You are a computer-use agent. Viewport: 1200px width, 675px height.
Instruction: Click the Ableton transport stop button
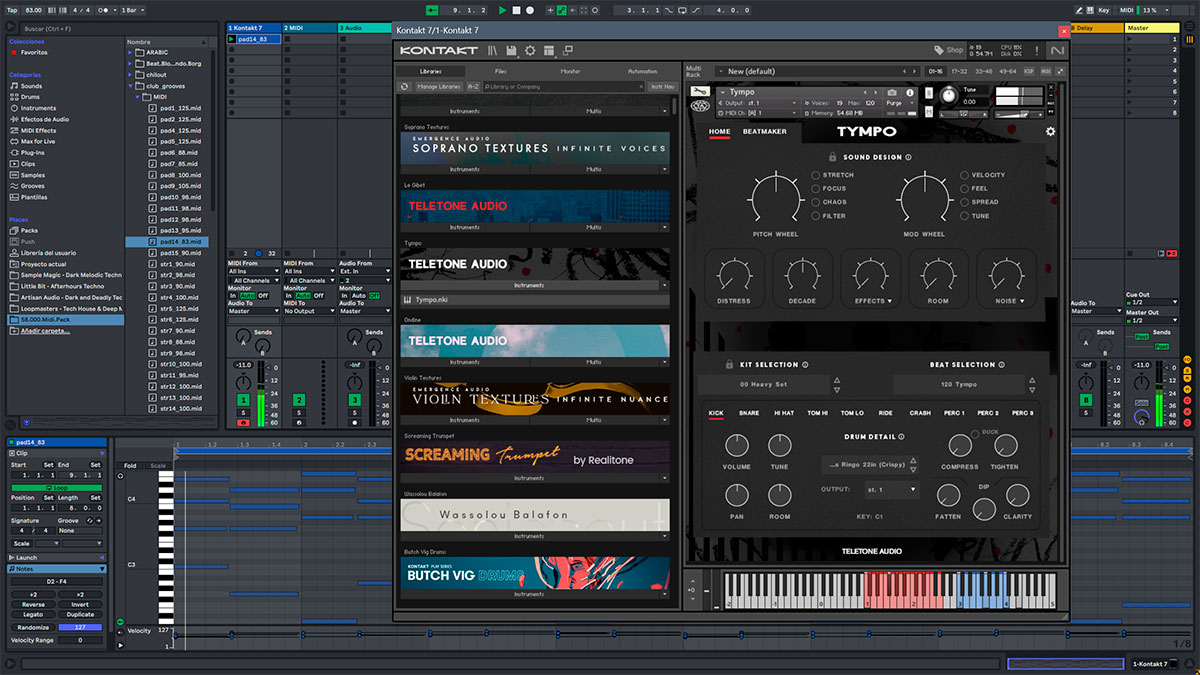click(516, 10)
